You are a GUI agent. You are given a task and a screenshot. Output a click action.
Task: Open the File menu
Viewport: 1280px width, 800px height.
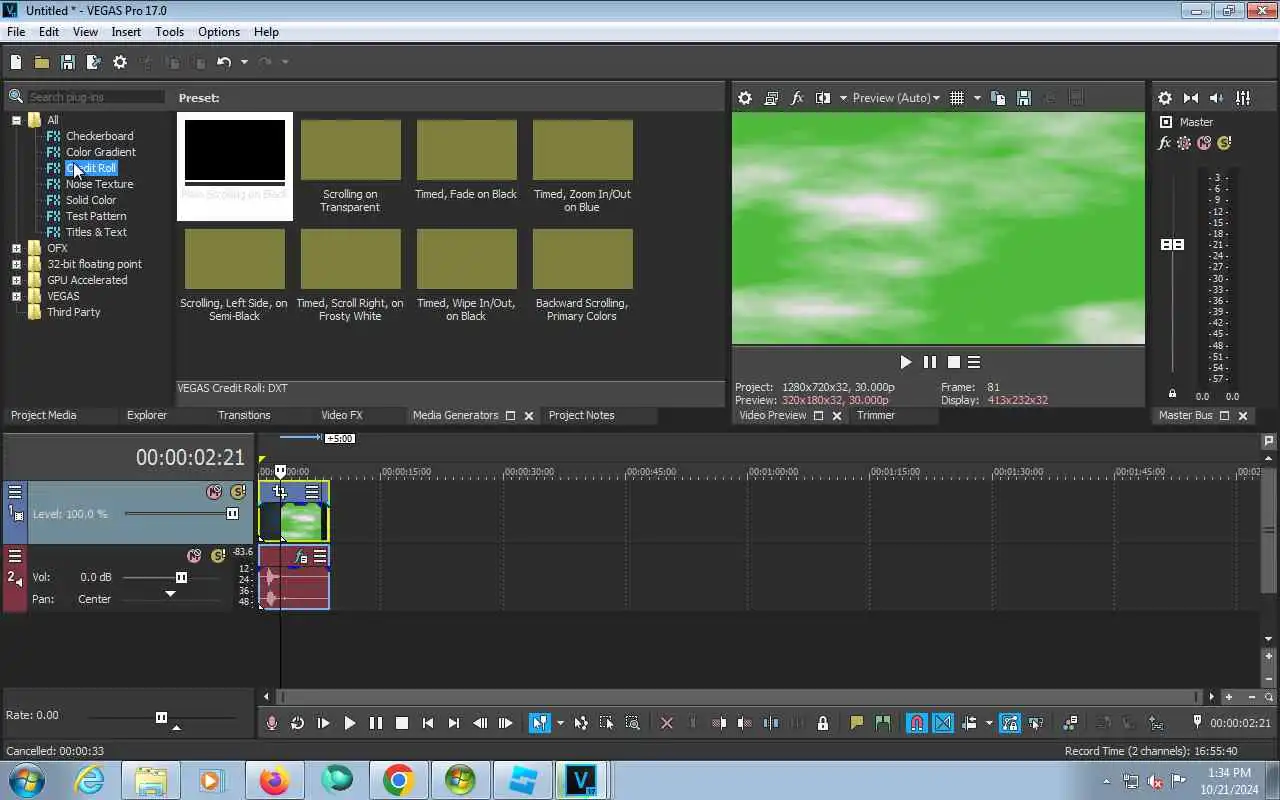16,32
